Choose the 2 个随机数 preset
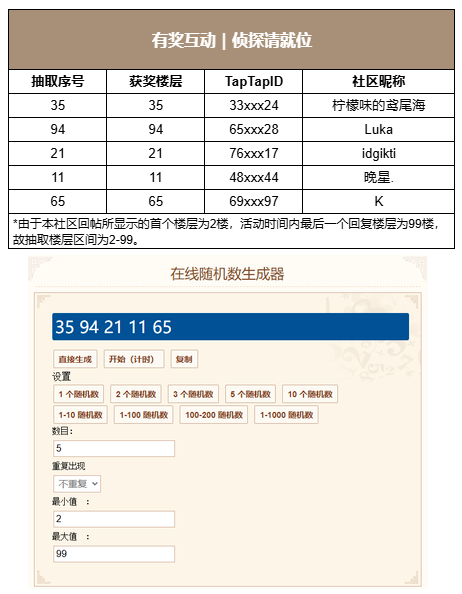This screenshot has width=462, height=594. point(136,394)
